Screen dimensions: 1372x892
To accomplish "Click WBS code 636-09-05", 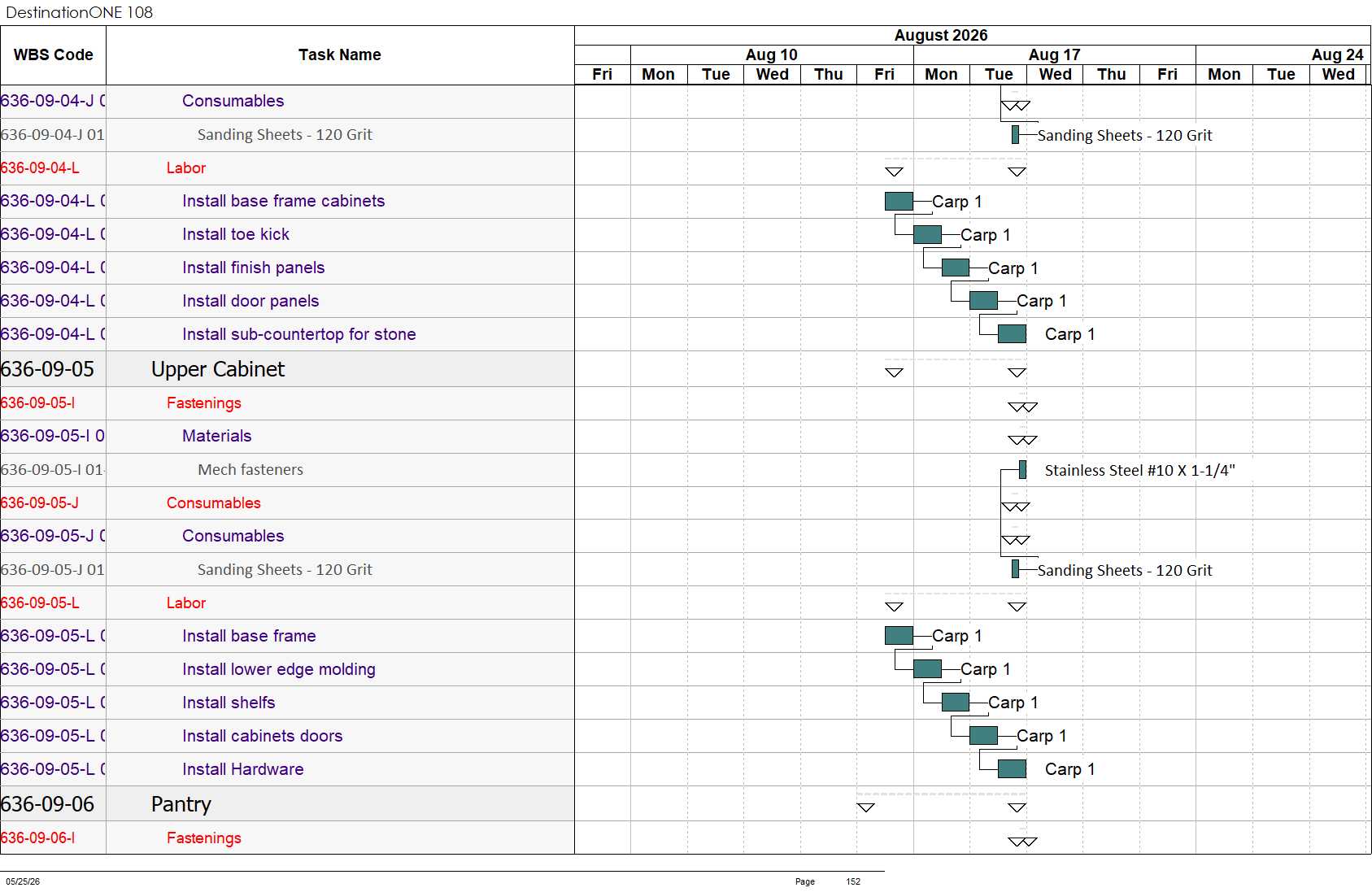I will [x=47, y=369].
